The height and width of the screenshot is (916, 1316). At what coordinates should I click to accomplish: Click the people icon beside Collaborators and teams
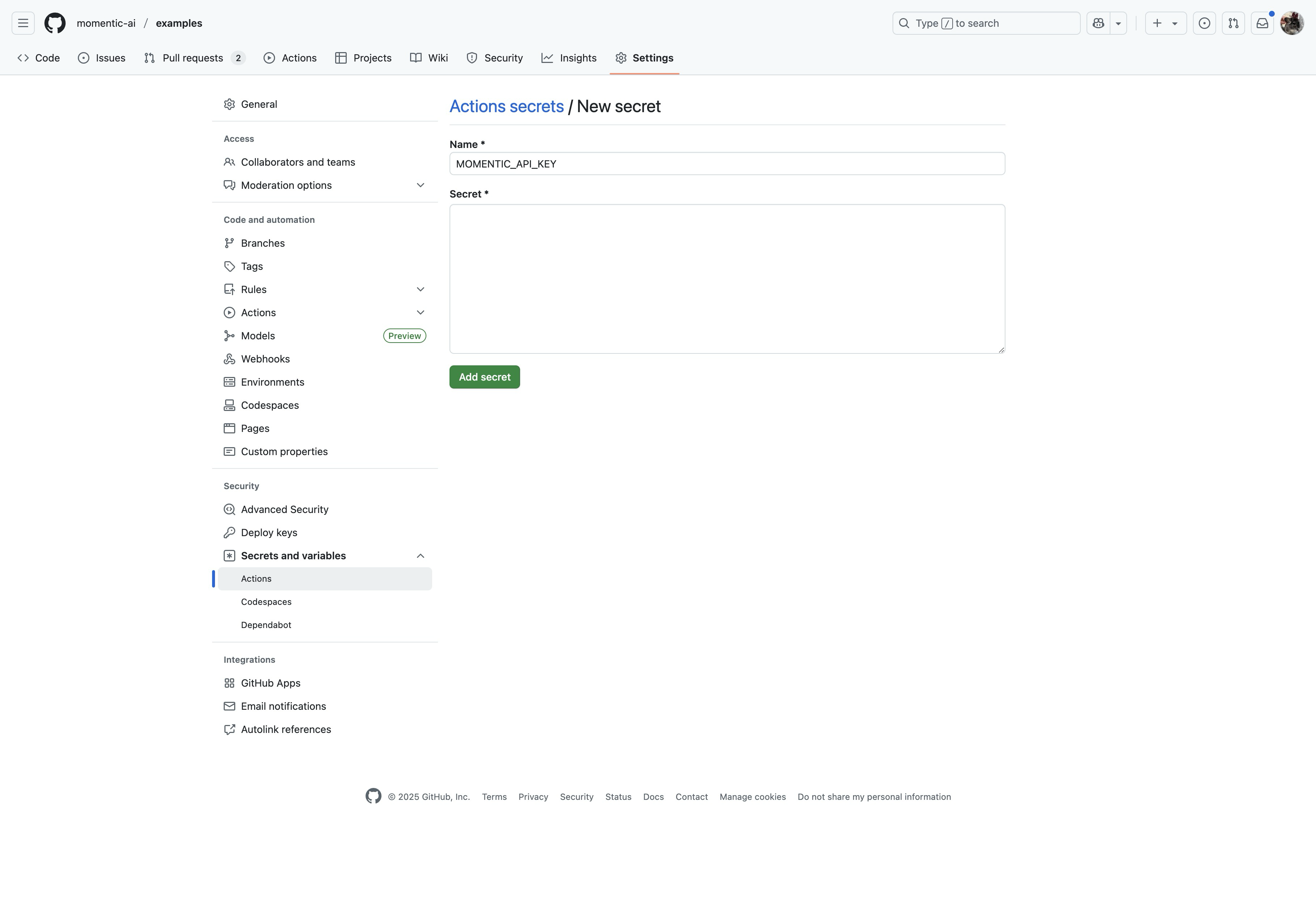(229, 162)
